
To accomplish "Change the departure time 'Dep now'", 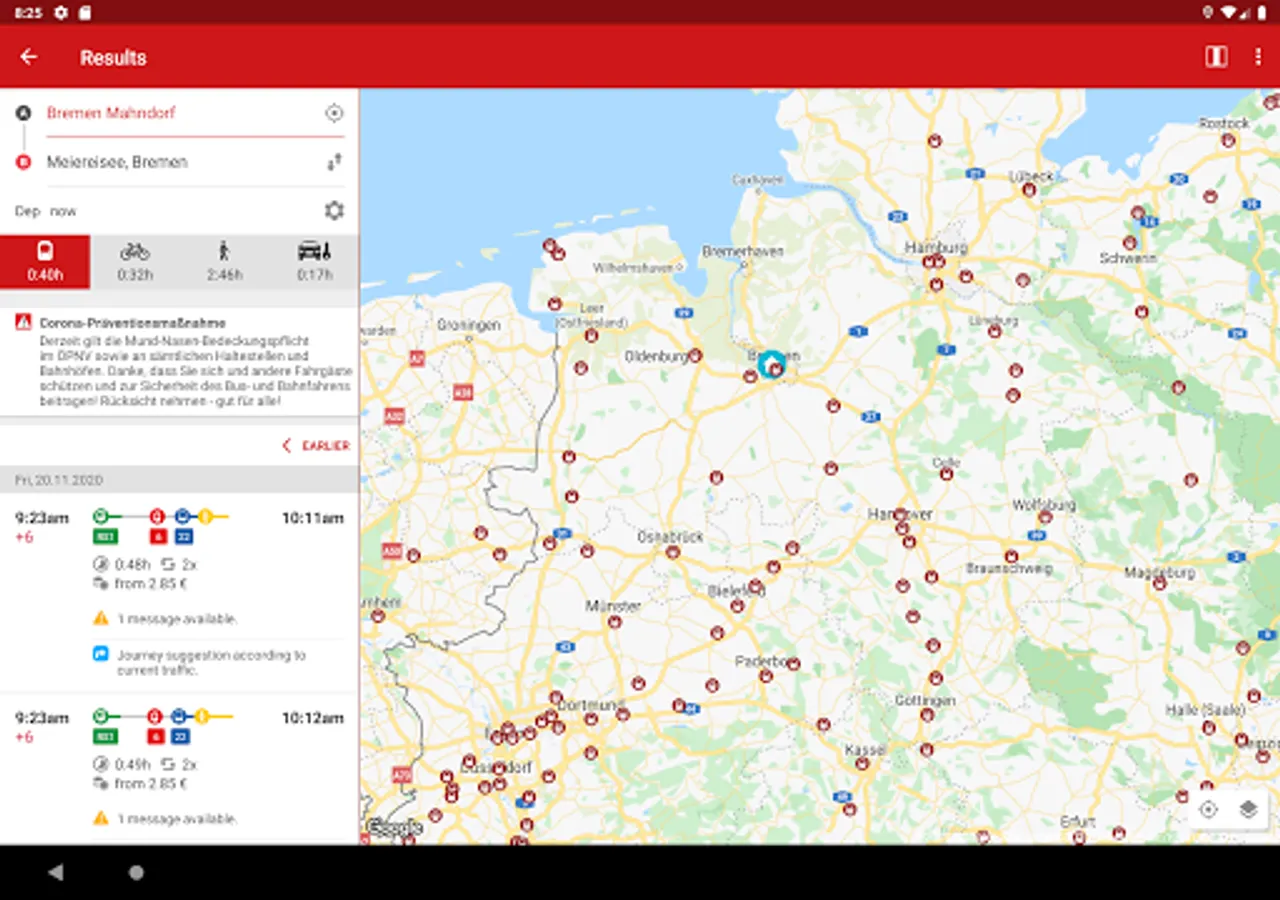I will point(46,211).
